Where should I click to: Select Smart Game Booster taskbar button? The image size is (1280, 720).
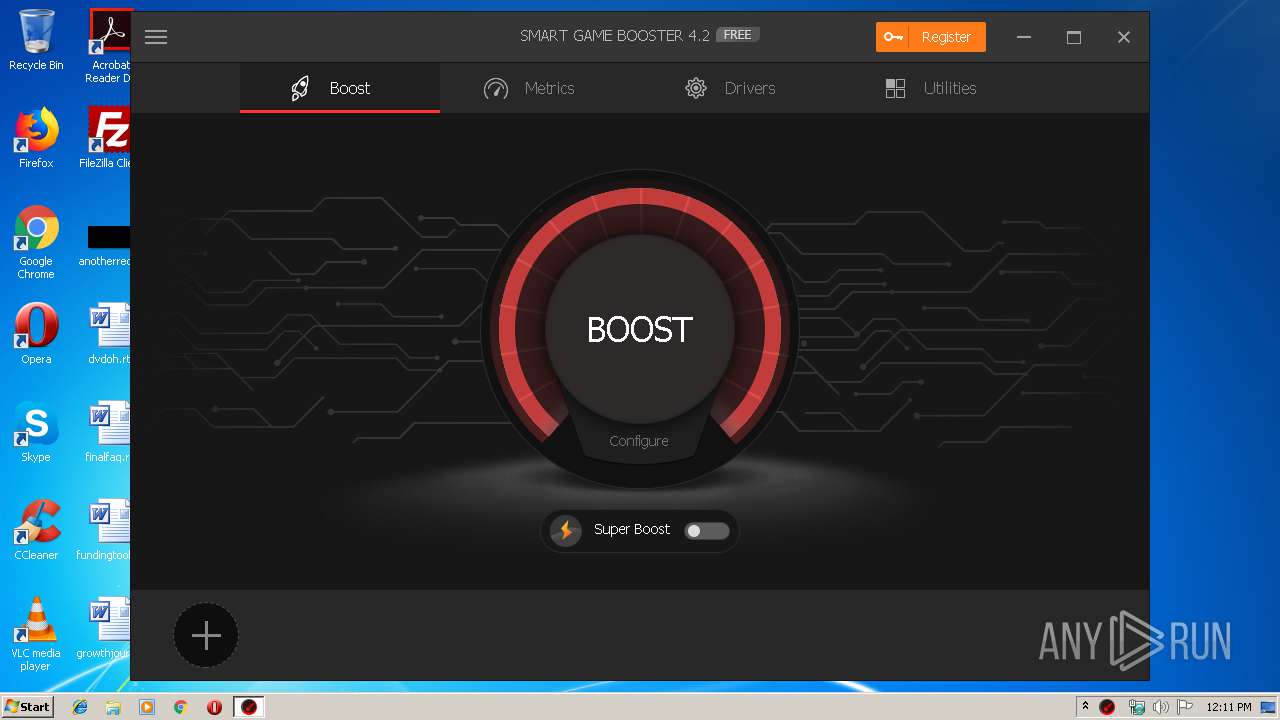click(x=249, y=707)
